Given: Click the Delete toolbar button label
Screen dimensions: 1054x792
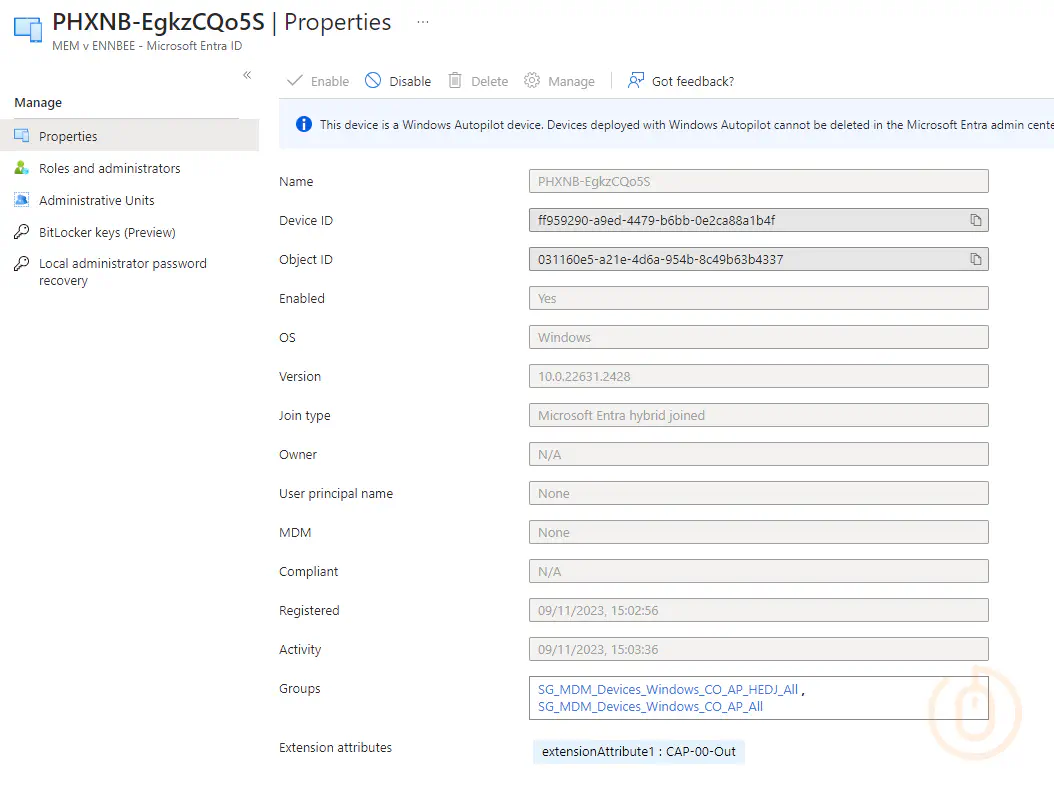Looking at the screenshot, I should [489, 81].
